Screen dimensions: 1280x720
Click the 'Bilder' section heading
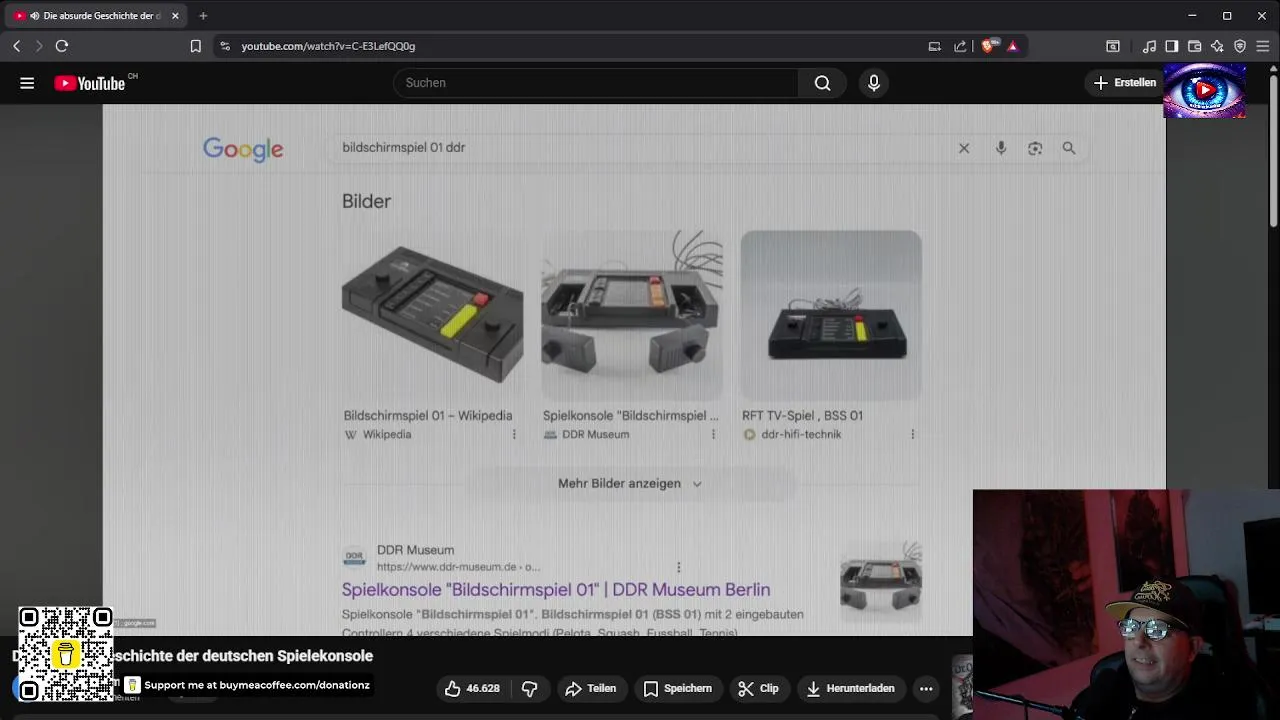366,201
